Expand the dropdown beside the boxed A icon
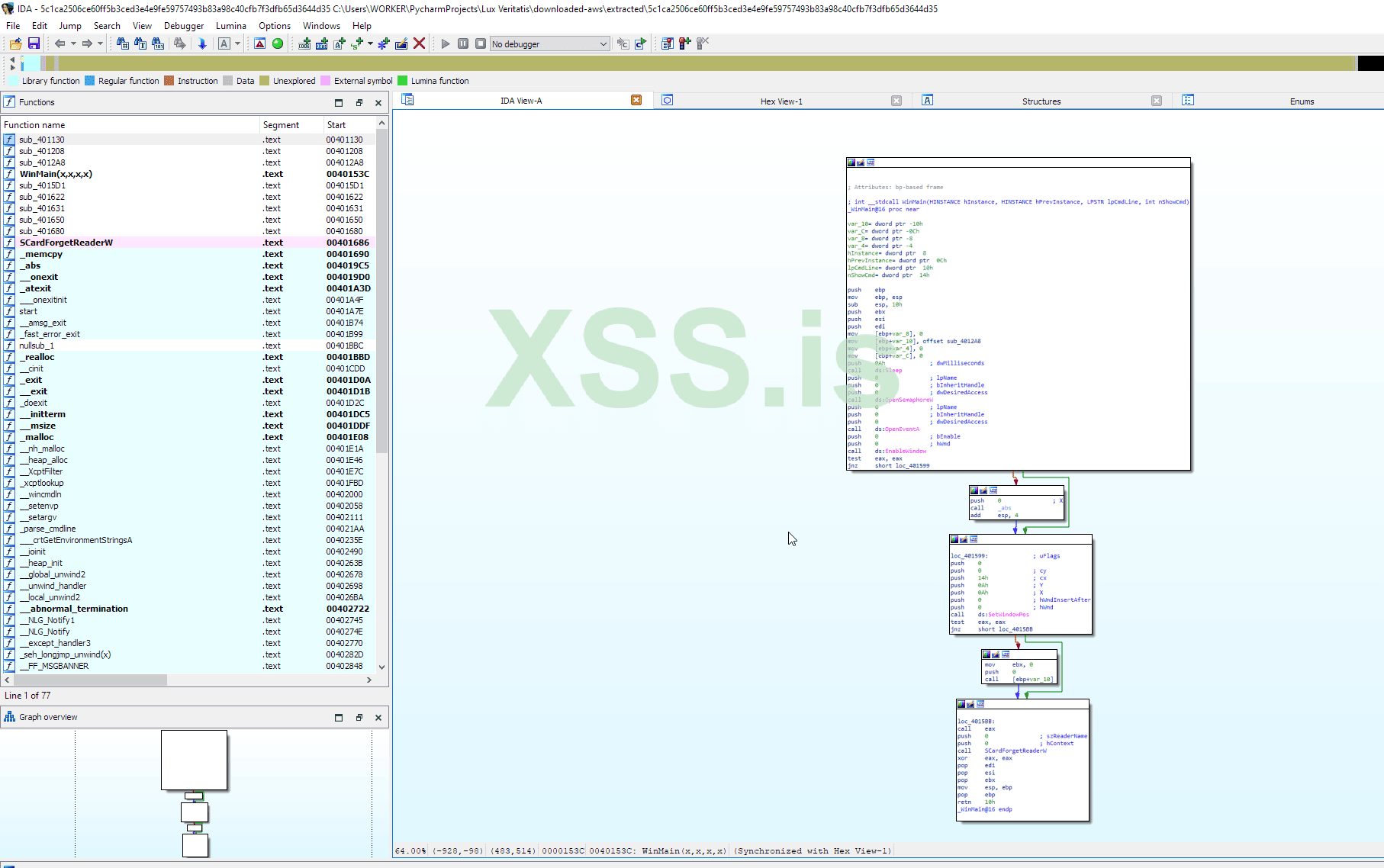Image resolution: width=1384 pixels, height=868 pixels. [x=237, y=43]
